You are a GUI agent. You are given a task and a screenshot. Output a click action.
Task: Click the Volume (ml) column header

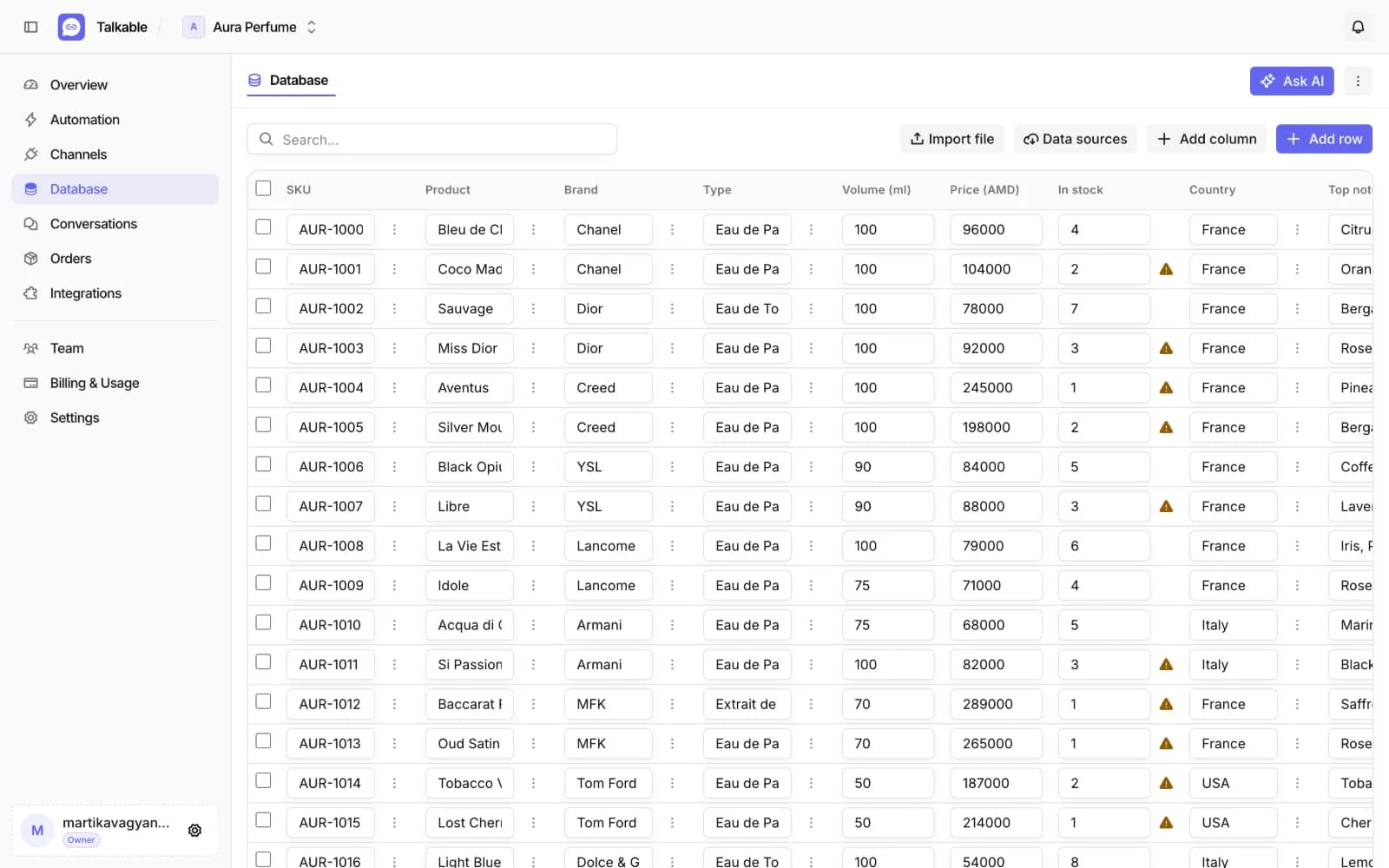pos(876,189)
